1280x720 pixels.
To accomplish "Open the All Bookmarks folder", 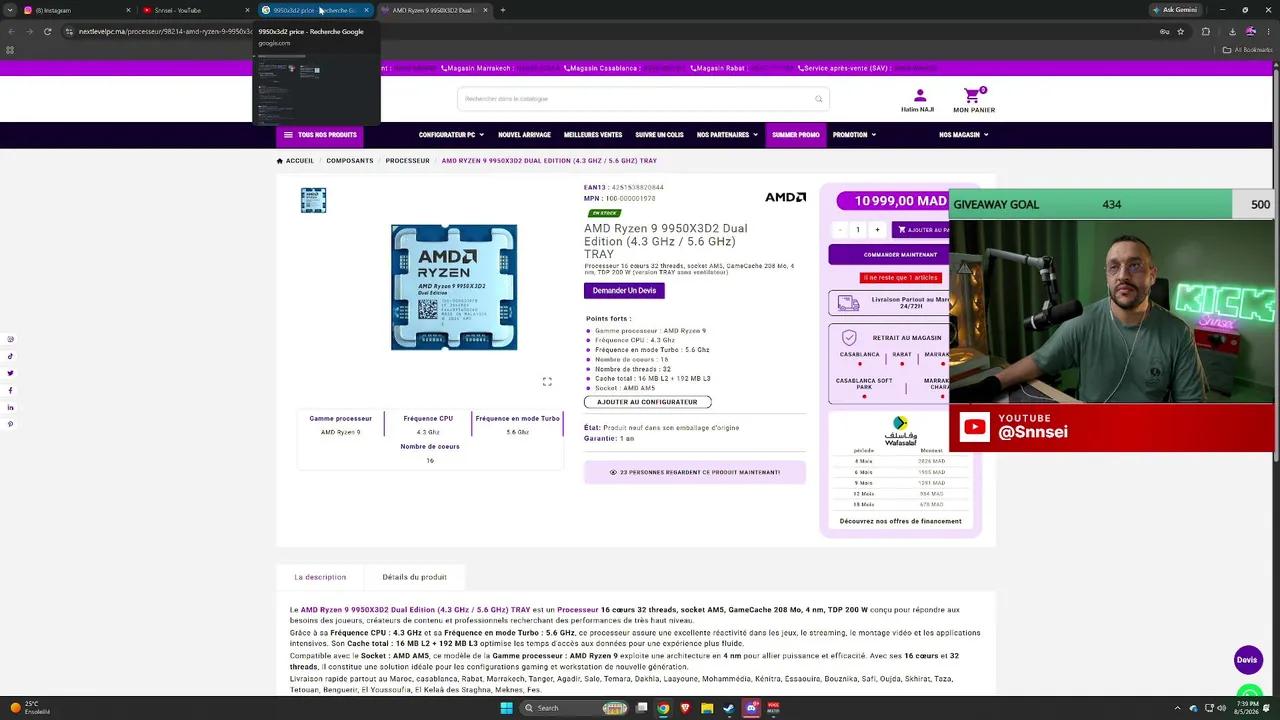I will (1250, 50).
